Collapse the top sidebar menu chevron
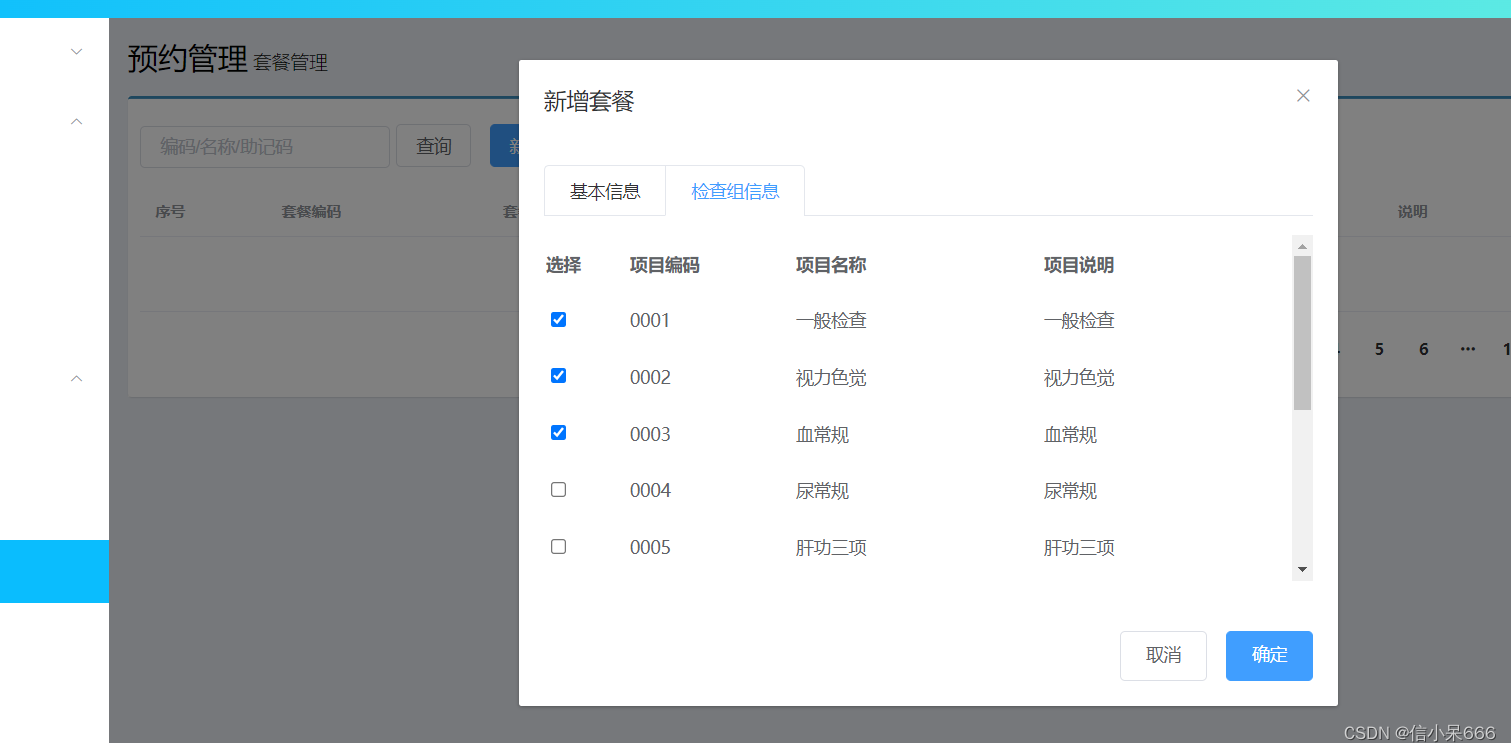The image size is (1511, 752). click(x=76, y=50)
